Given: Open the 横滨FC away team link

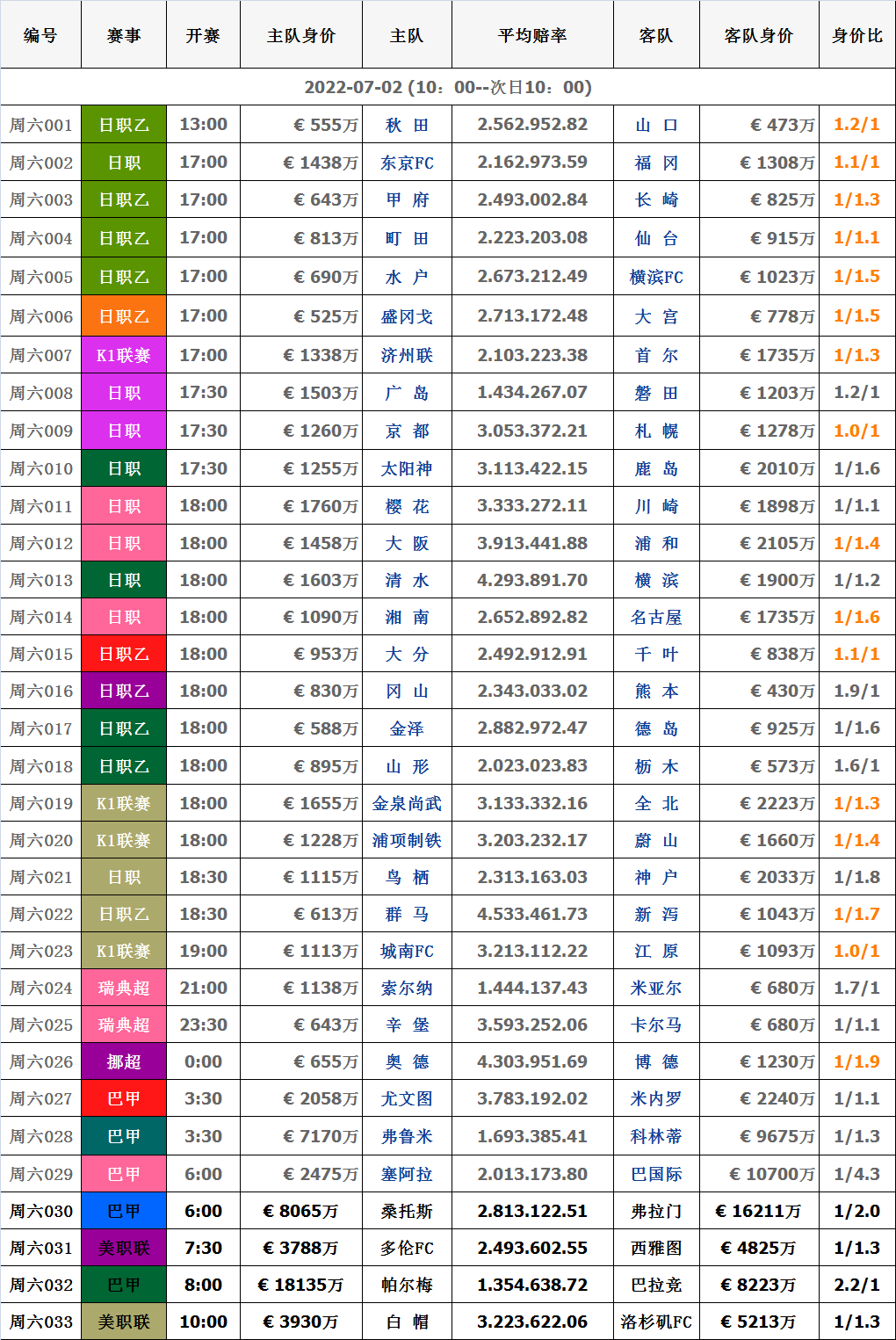Looking at the screenshot, I should [x=655, y=277].
